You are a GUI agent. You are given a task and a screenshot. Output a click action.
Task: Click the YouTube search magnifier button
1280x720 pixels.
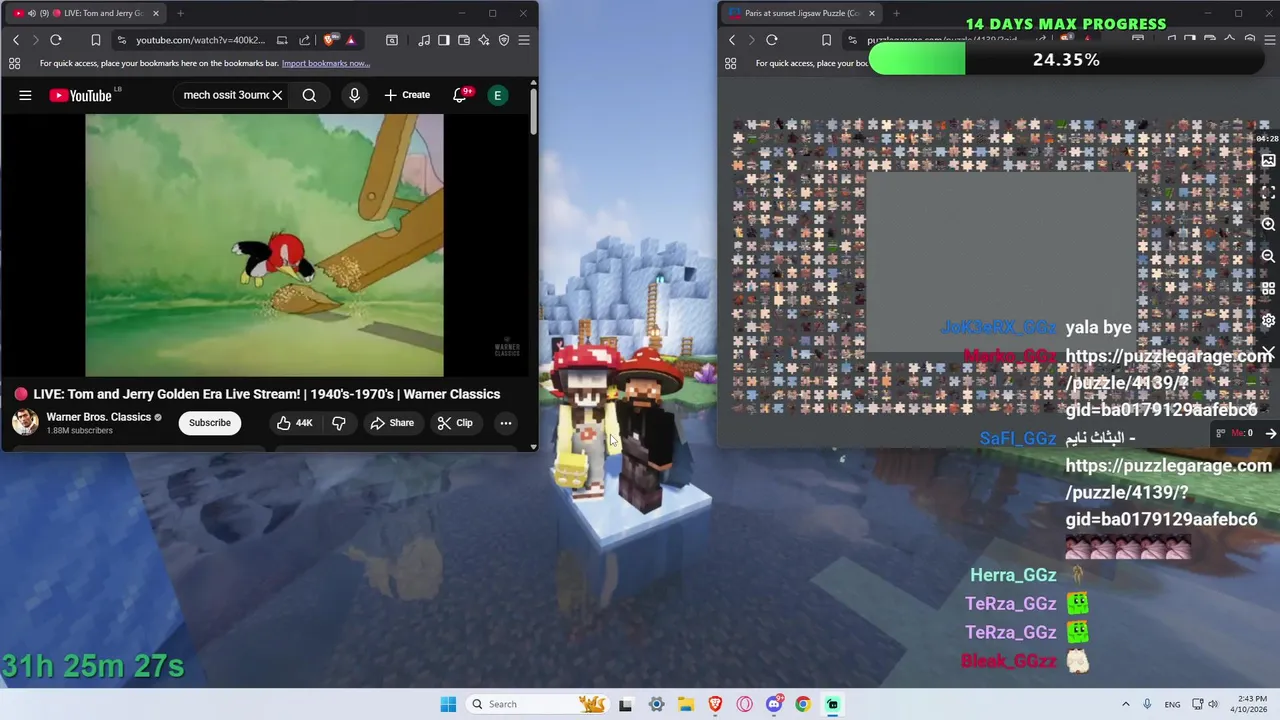point(309,95)
